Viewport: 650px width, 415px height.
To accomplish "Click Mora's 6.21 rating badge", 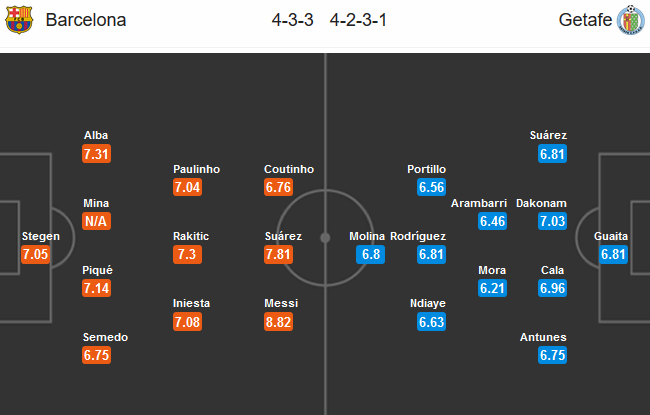I will click(x=492, y=288).
